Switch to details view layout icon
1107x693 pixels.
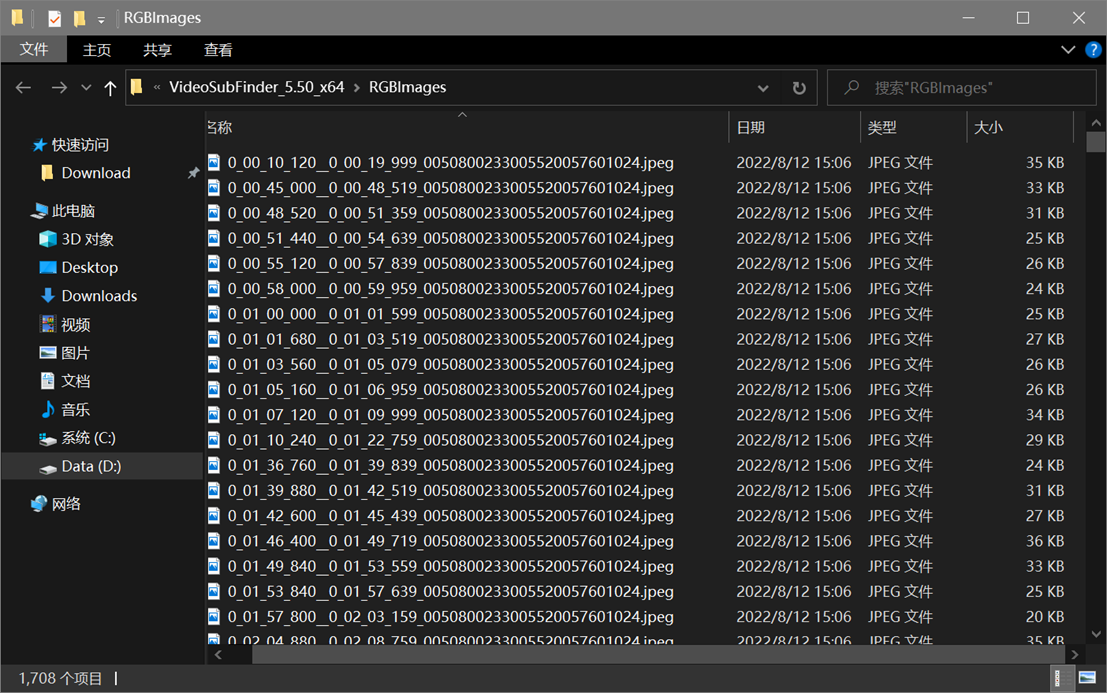pos(1057,678)
